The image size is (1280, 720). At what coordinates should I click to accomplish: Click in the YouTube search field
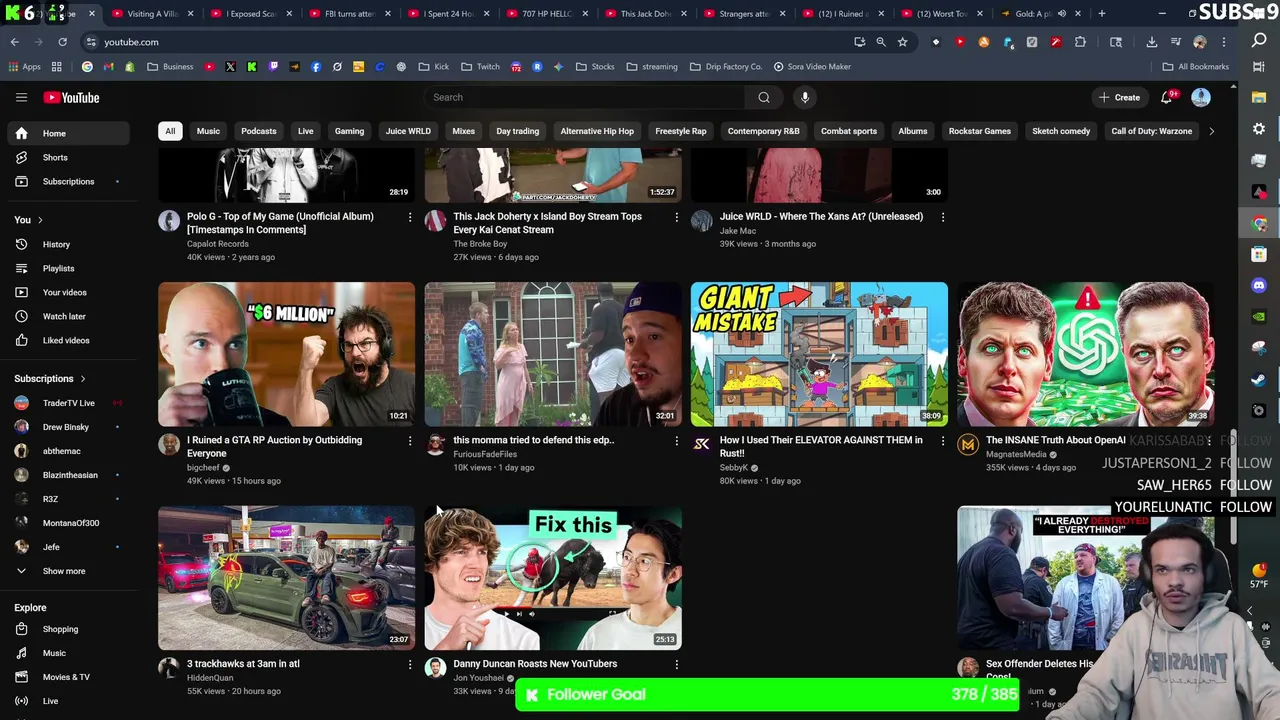pos(585,97)
